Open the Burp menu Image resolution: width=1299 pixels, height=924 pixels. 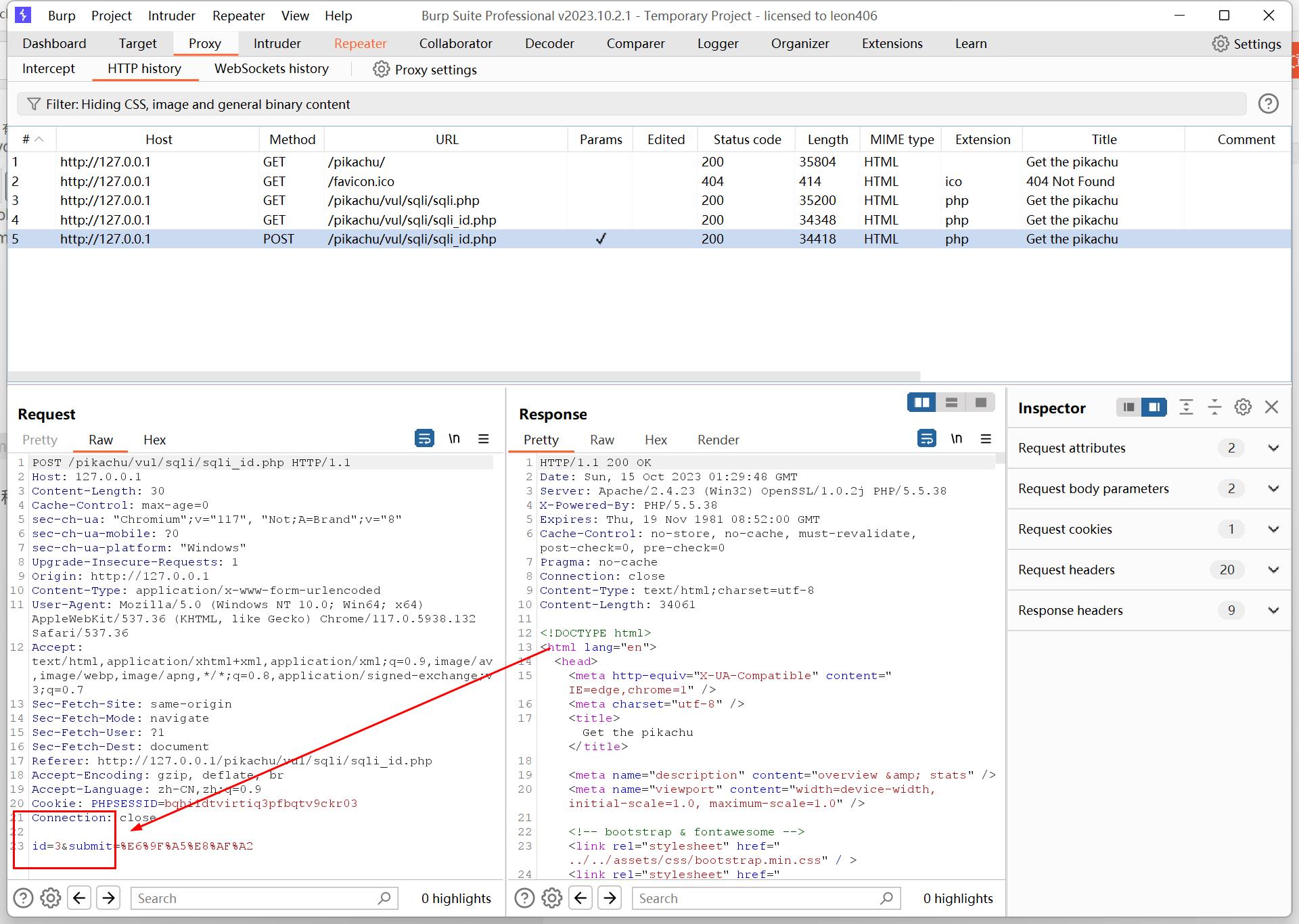(62, 16)
